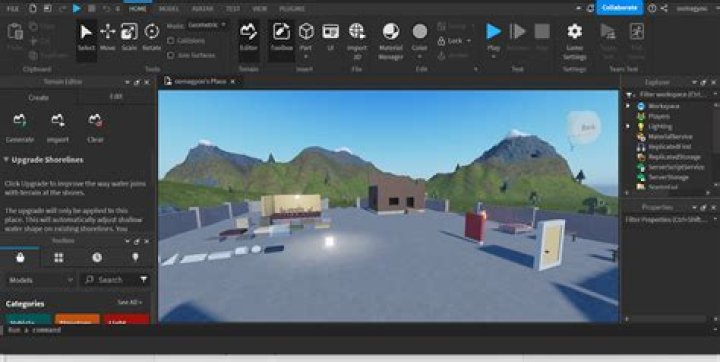This screenshot has width=720, height=362.
Task: Switch to the PLUGINS ribbon tab
Action: click(x=292, y=9)
